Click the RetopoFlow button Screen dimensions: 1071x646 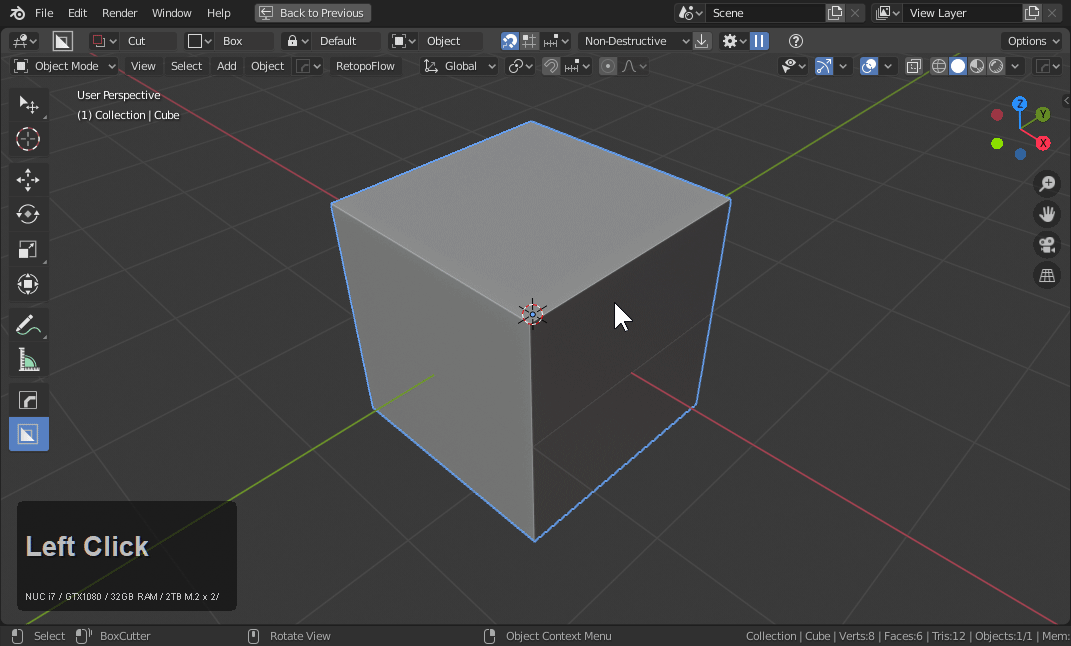[365, 66]
